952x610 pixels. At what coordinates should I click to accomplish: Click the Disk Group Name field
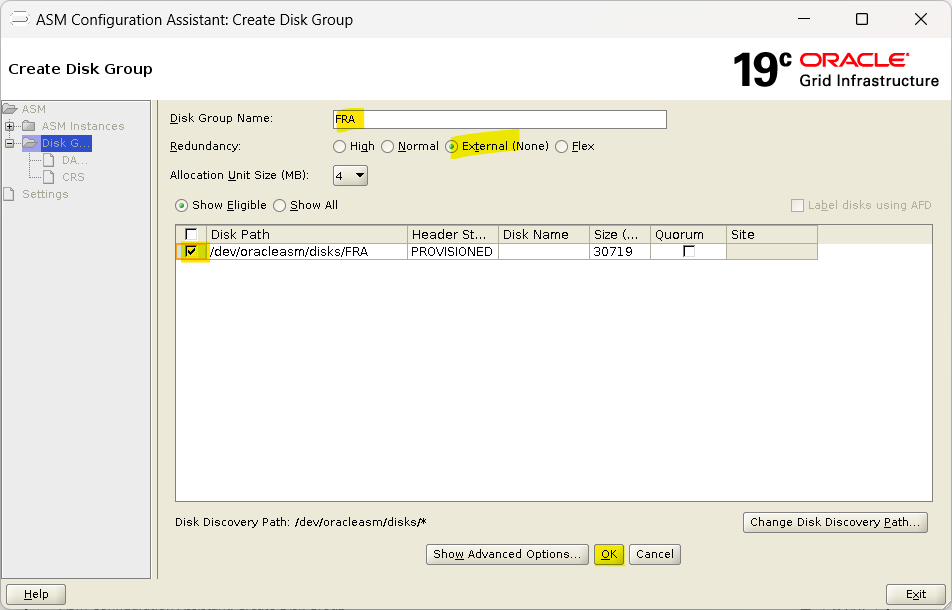(x=500, y=119)
